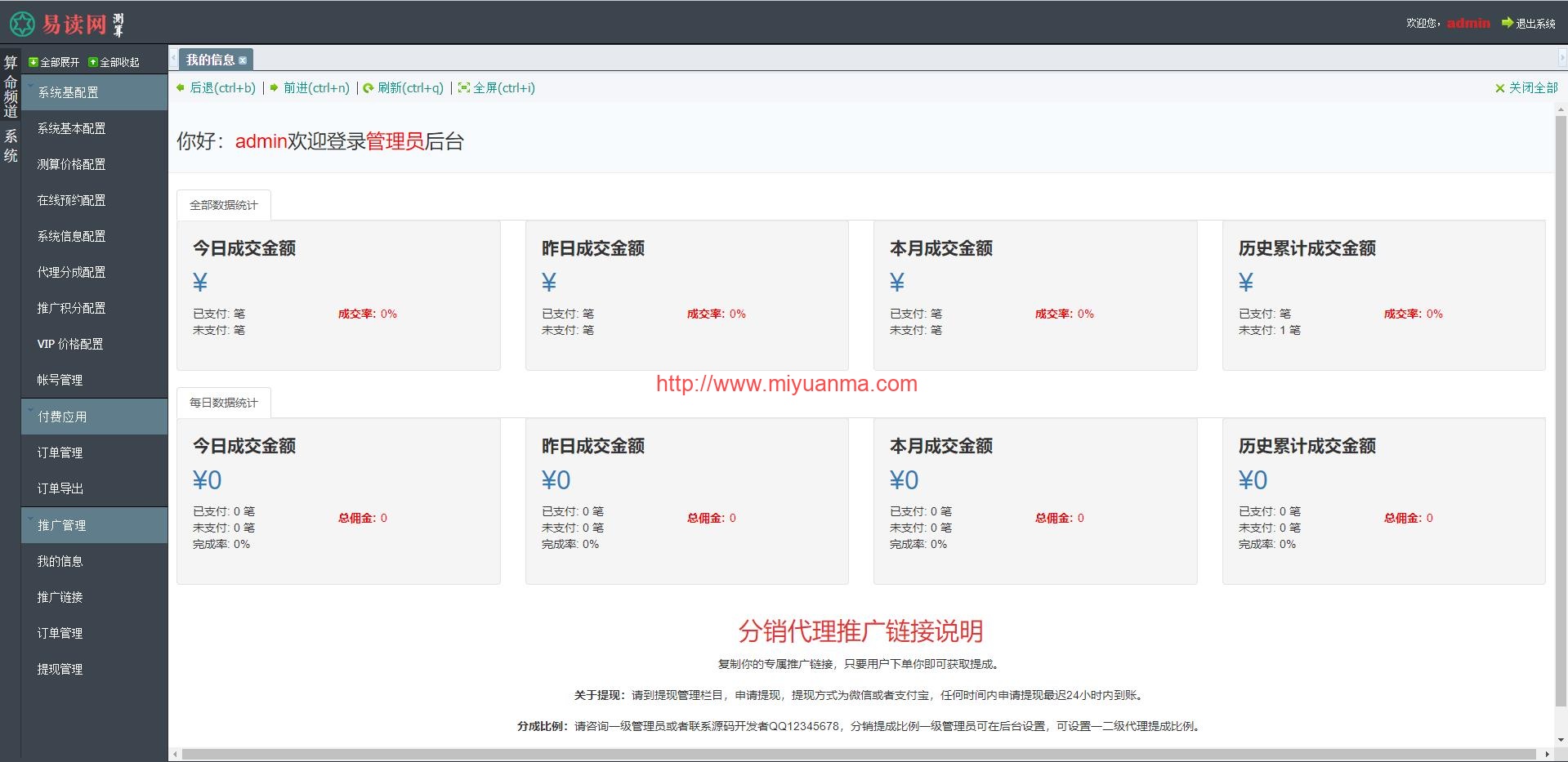Select the 全部数据统计 tab

pos(224,205)
